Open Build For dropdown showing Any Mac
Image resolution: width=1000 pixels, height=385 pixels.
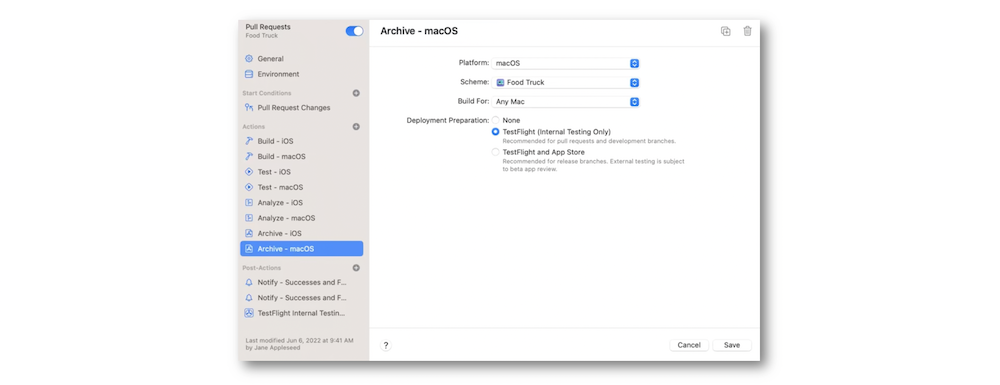(566, 101)
